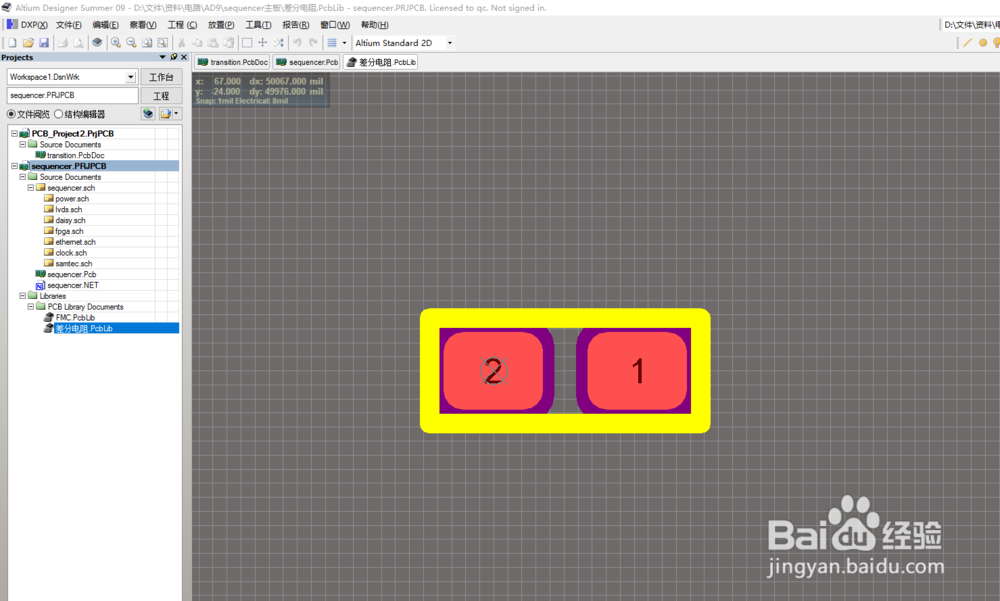This screenshot has height=601, width=1000.
Task: Choose the Select Inside Area tool
Action: coord(247,43)
